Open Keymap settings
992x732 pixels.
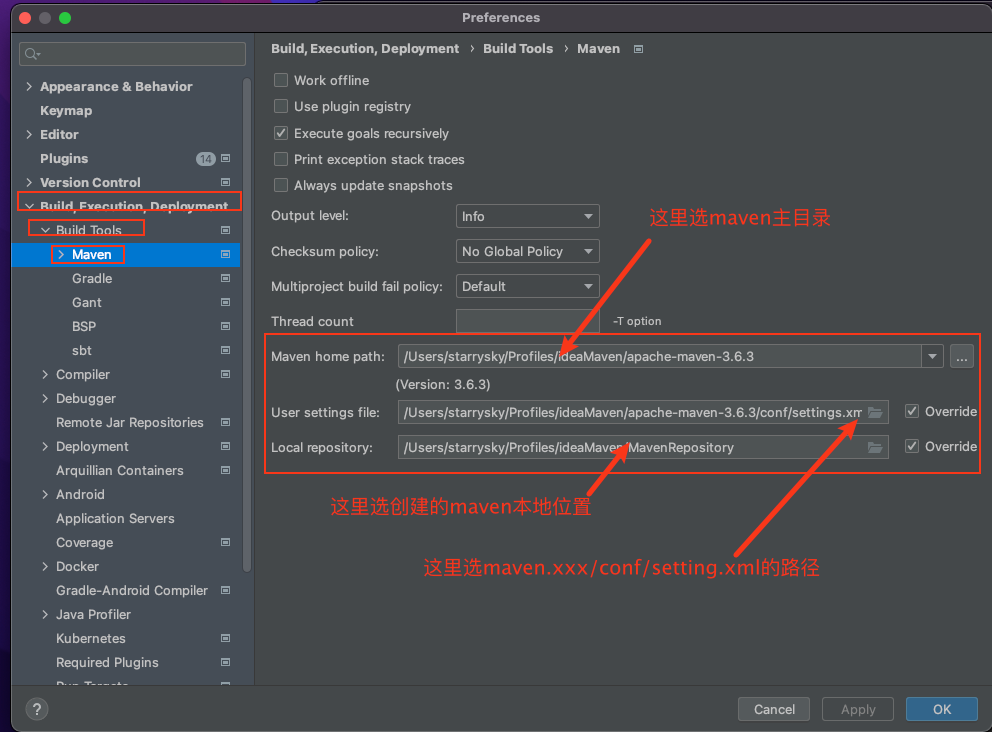tap(66, 111)
